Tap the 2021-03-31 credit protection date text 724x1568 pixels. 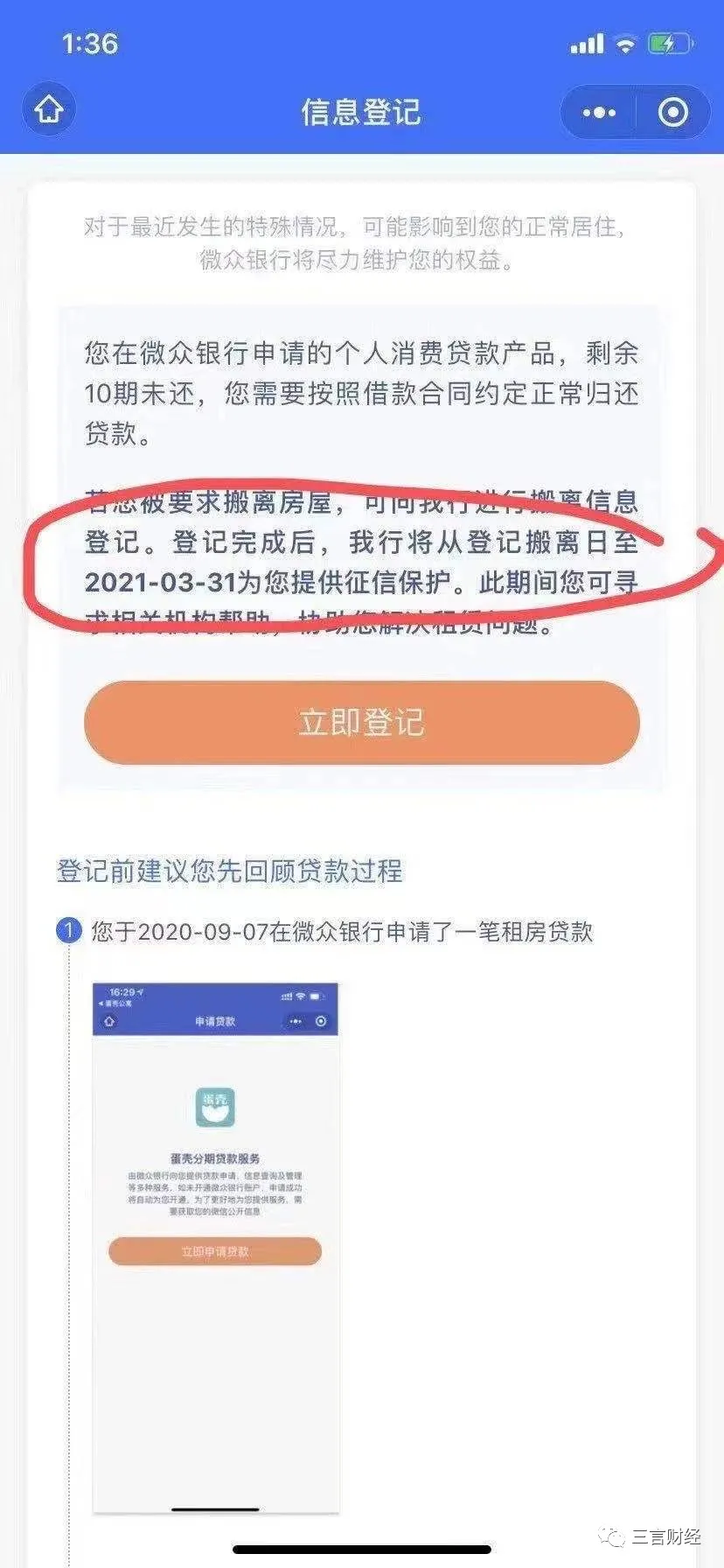[161, 583]
